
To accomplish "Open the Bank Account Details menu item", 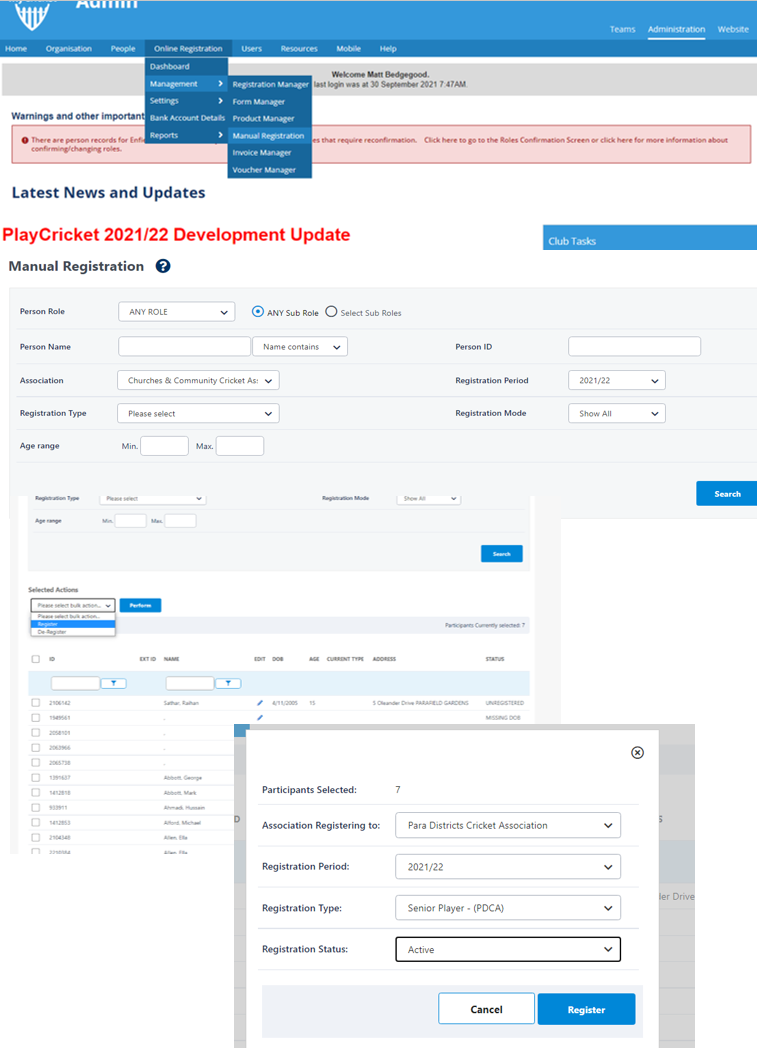I will click(187, 118).
